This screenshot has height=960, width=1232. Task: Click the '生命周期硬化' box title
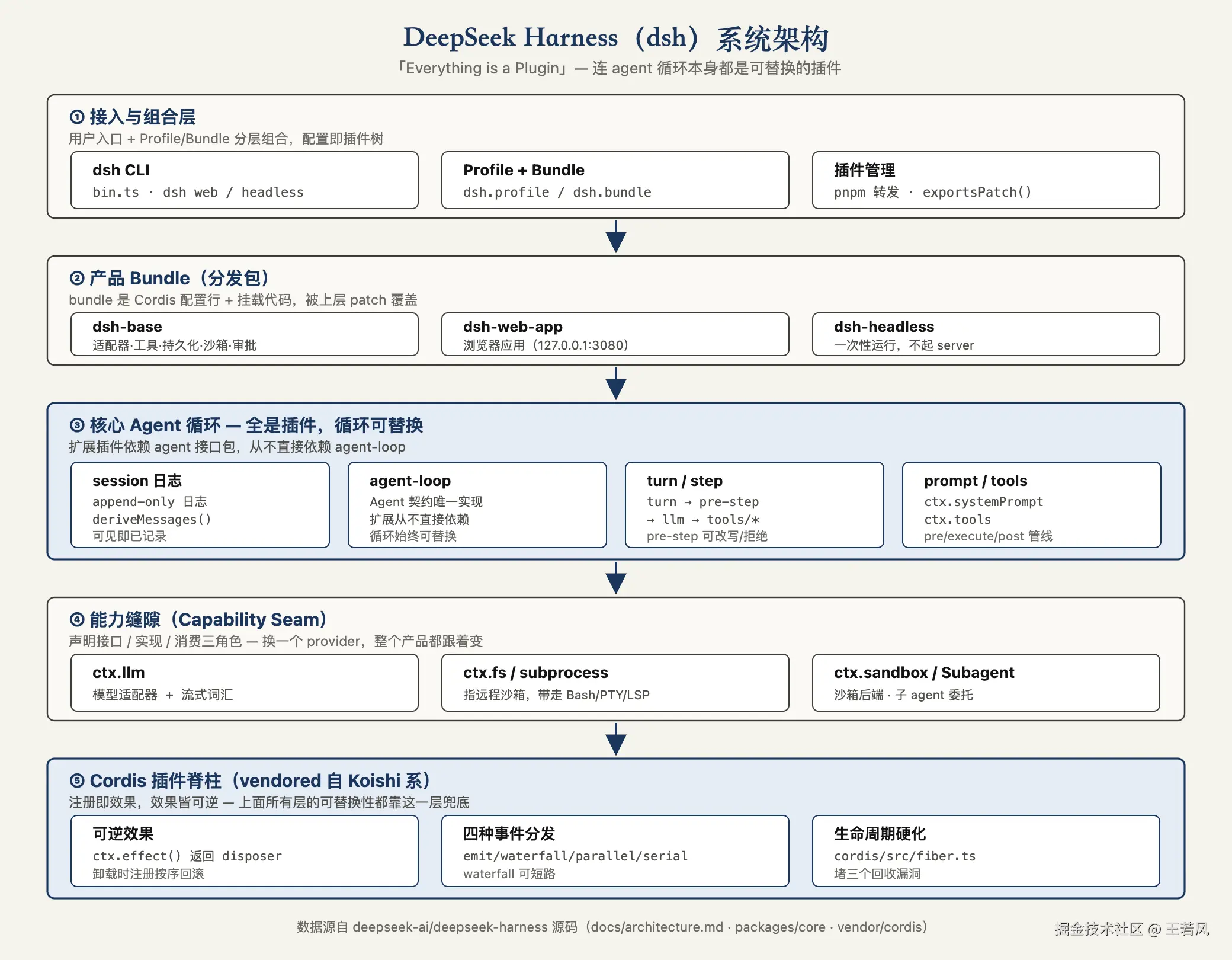(880, 834)
